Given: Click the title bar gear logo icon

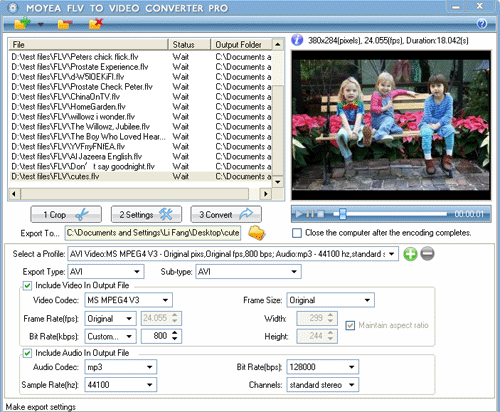Looking at the screenshot, I should [x=13, y=8].
